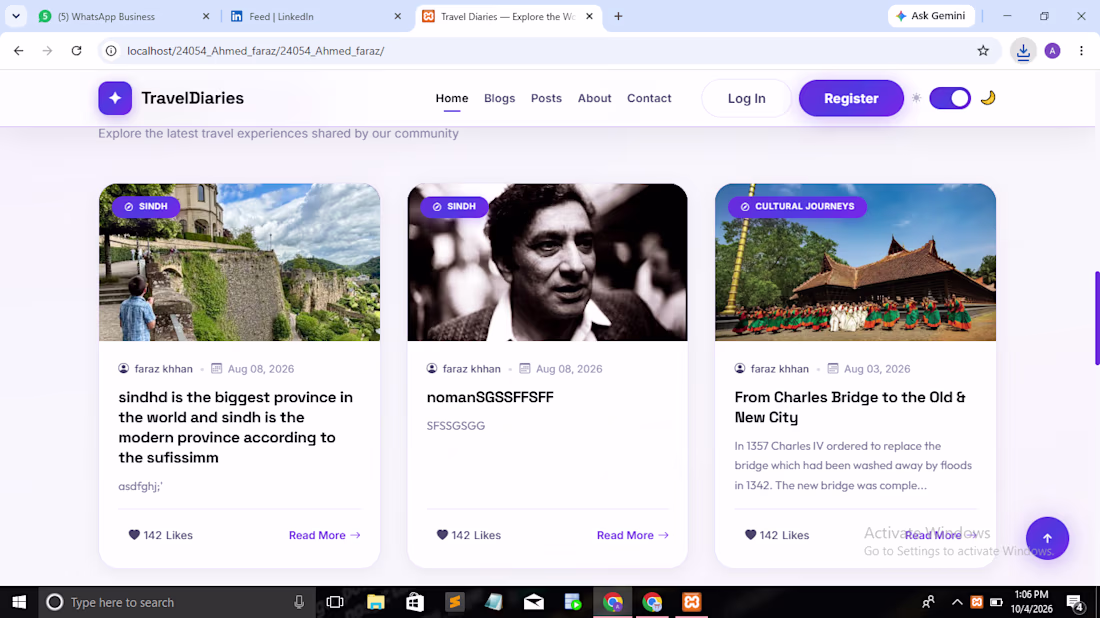The height and width of the screenshot is (618, 1100).
Task: Open the temple dancers photo thumbnail
Action: click(x=855, y=262)
